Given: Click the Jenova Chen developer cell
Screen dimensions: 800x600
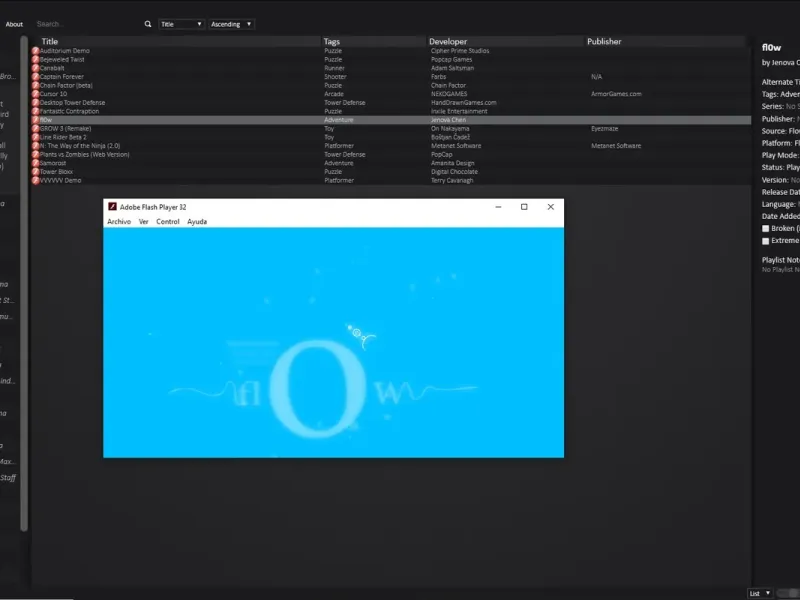Looking at the screenshot, I should 448,120.
